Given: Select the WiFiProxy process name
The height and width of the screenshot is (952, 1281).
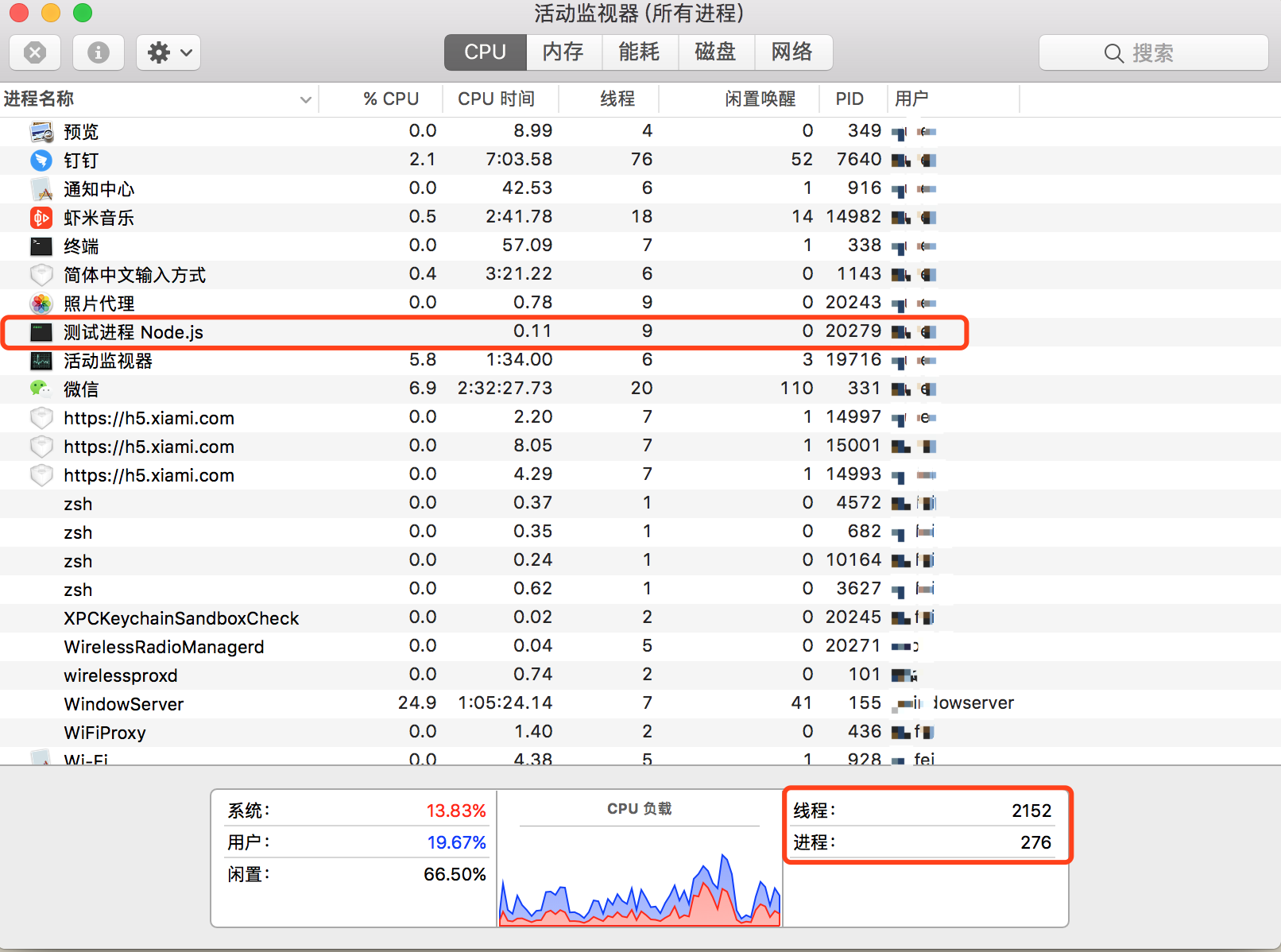Looking at the screenshot, I should pos(105,733).
